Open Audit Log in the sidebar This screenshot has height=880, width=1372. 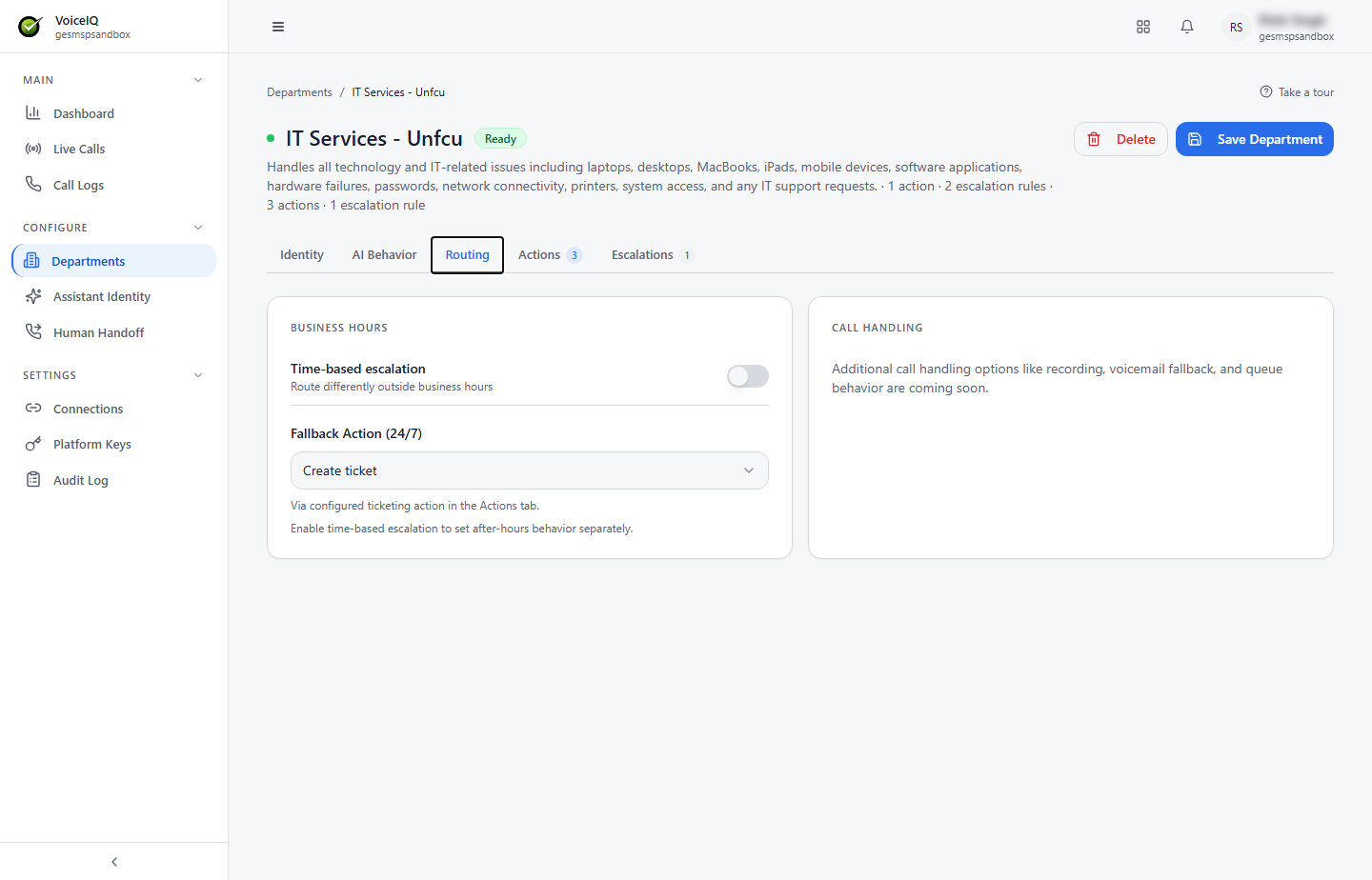(114, 480)
